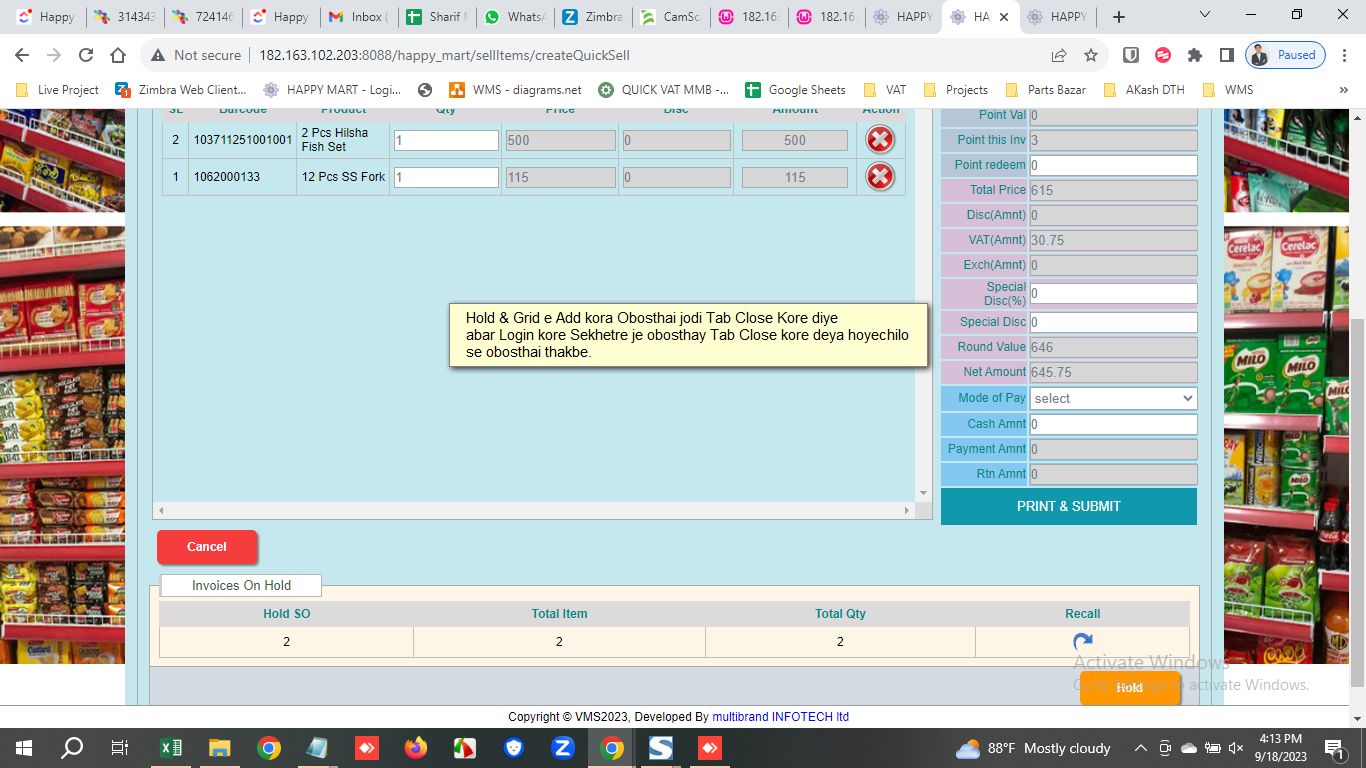
Task: Click the Not secure site info indicator
Action: click(196, 55)
